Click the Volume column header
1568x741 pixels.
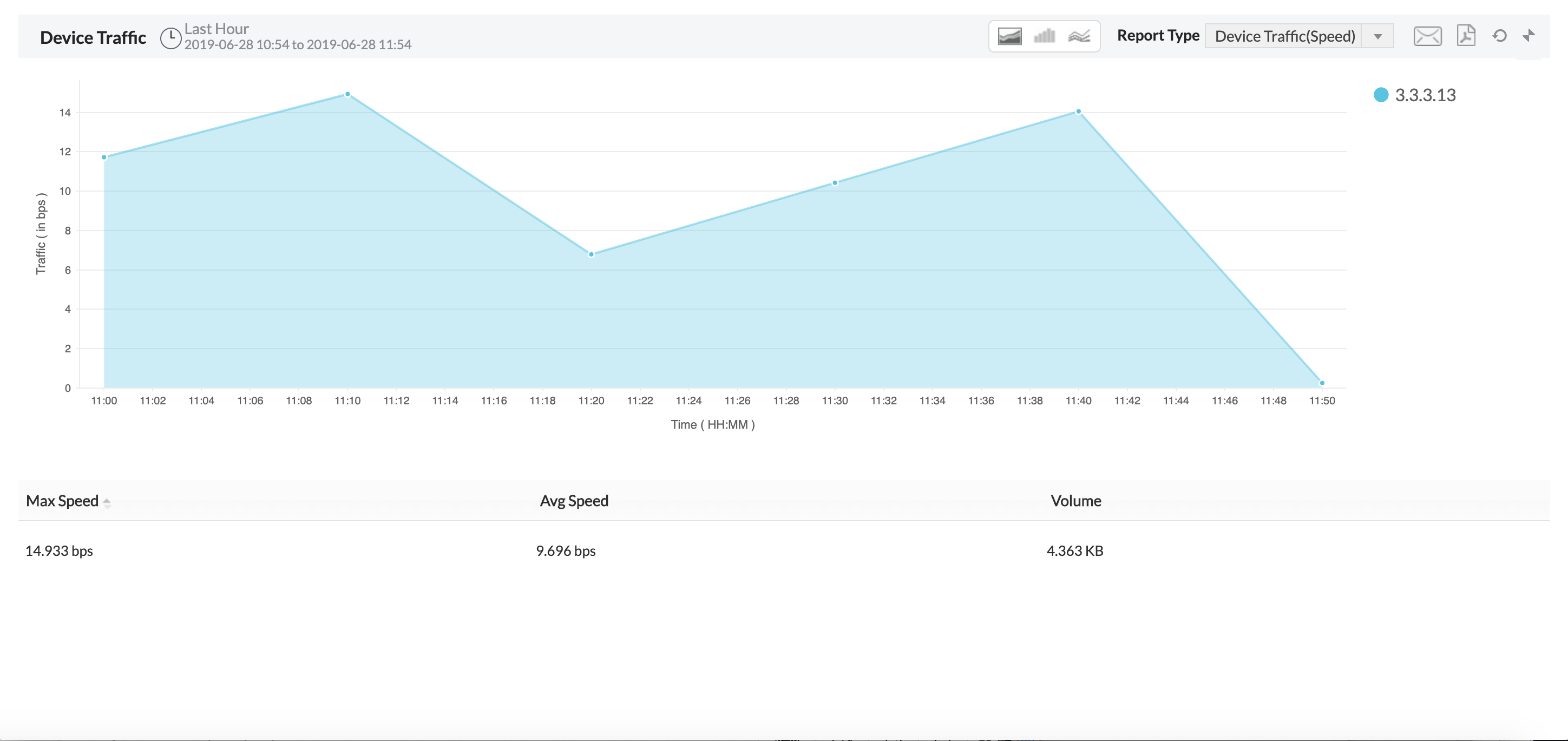click(x=1075, y=501)
